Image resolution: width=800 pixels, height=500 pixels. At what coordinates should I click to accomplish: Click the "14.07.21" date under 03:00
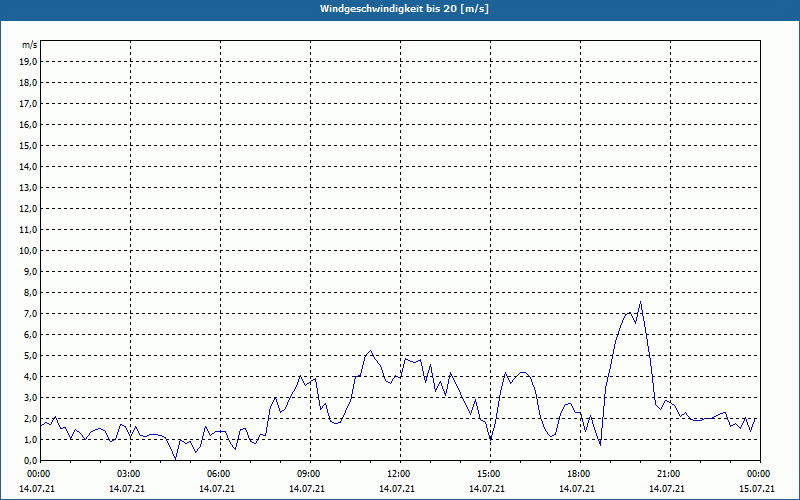point(127,488)
